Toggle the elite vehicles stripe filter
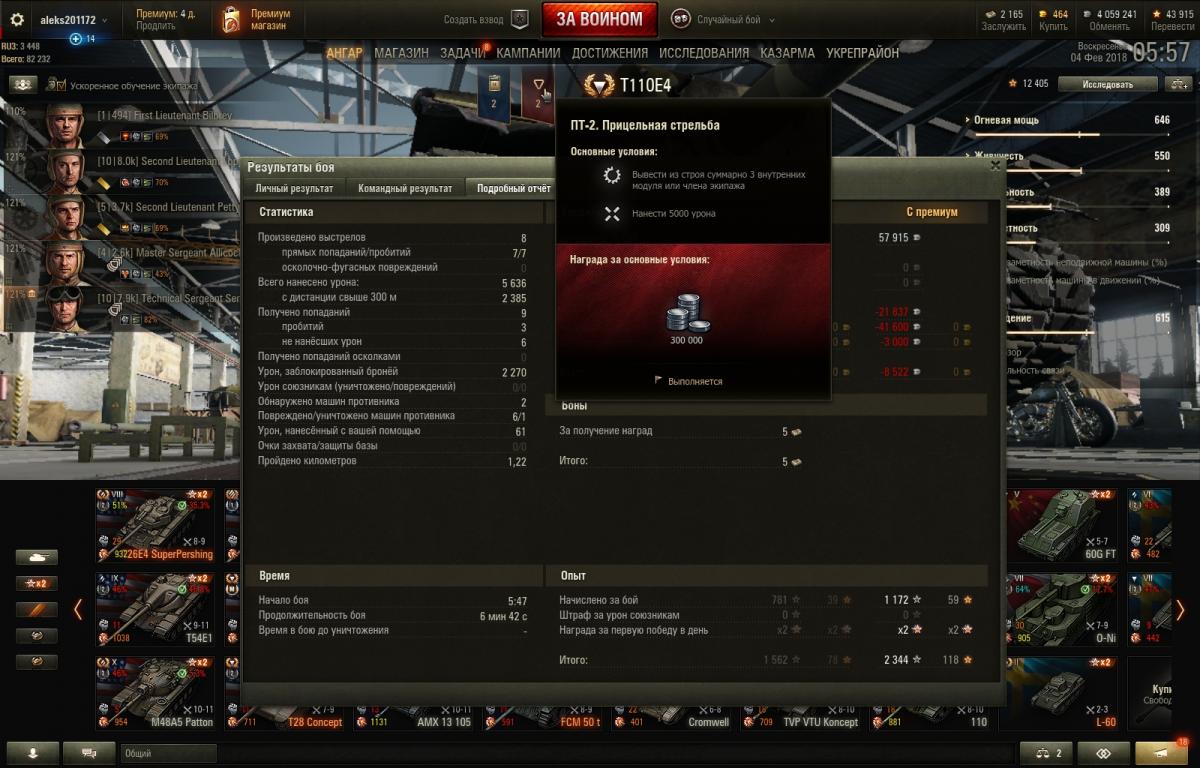This screenshot has width=1200, height=768. 37,609
